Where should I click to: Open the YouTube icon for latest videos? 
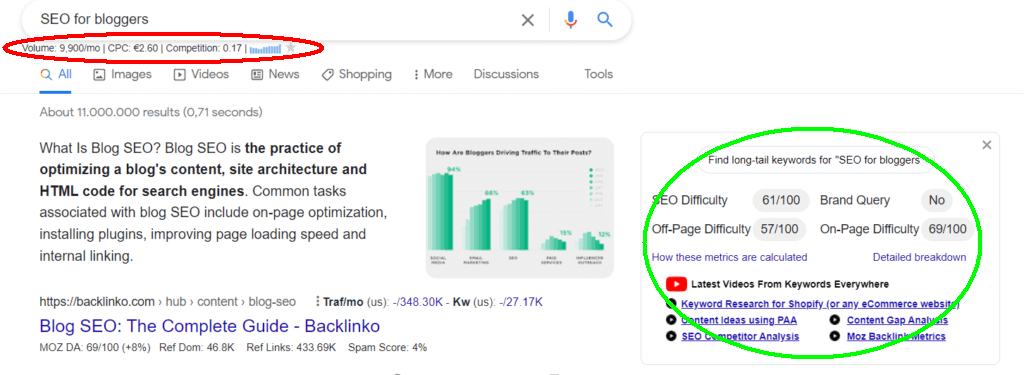(676, 284)
